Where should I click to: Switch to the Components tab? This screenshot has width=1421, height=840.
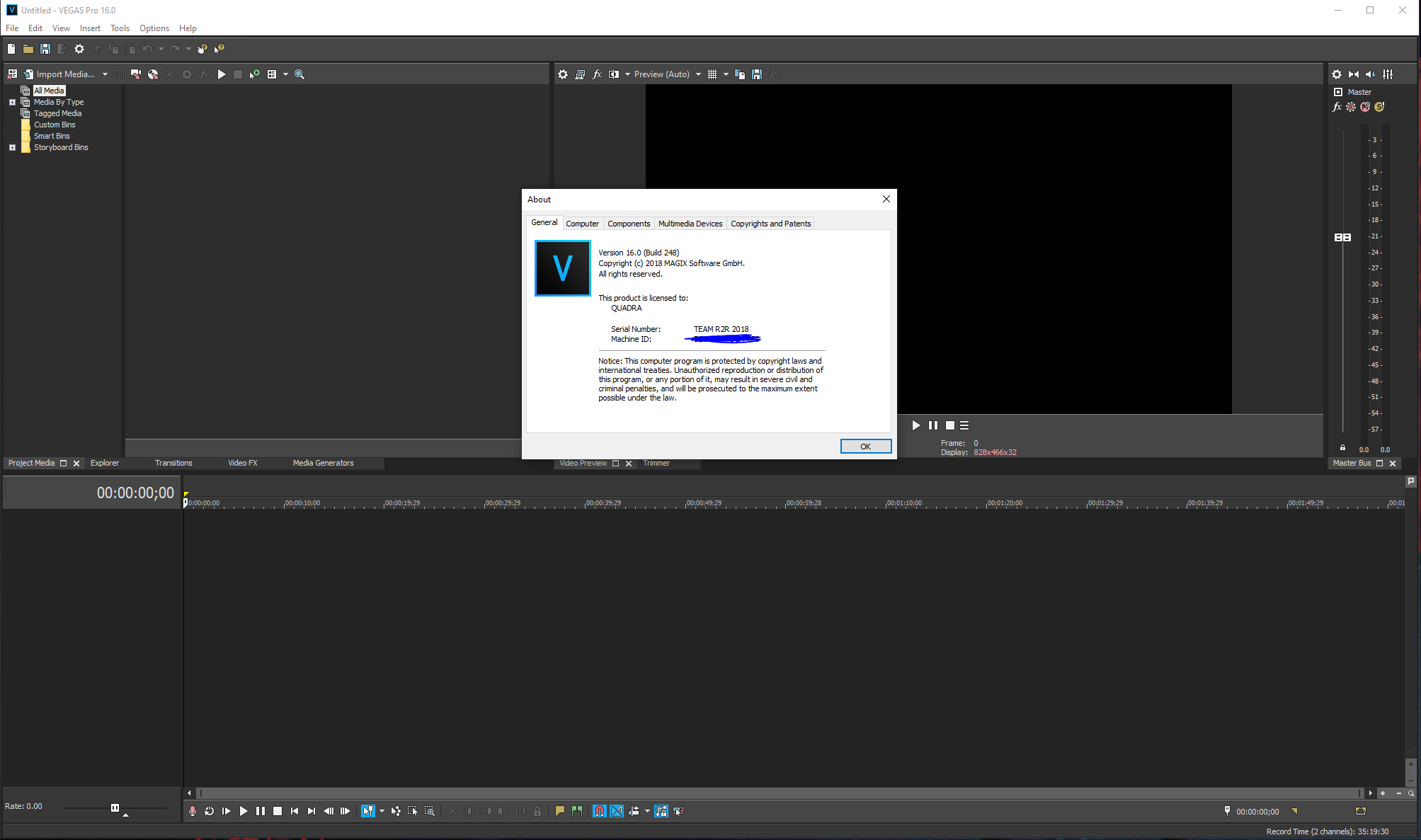tap(628, 224)
